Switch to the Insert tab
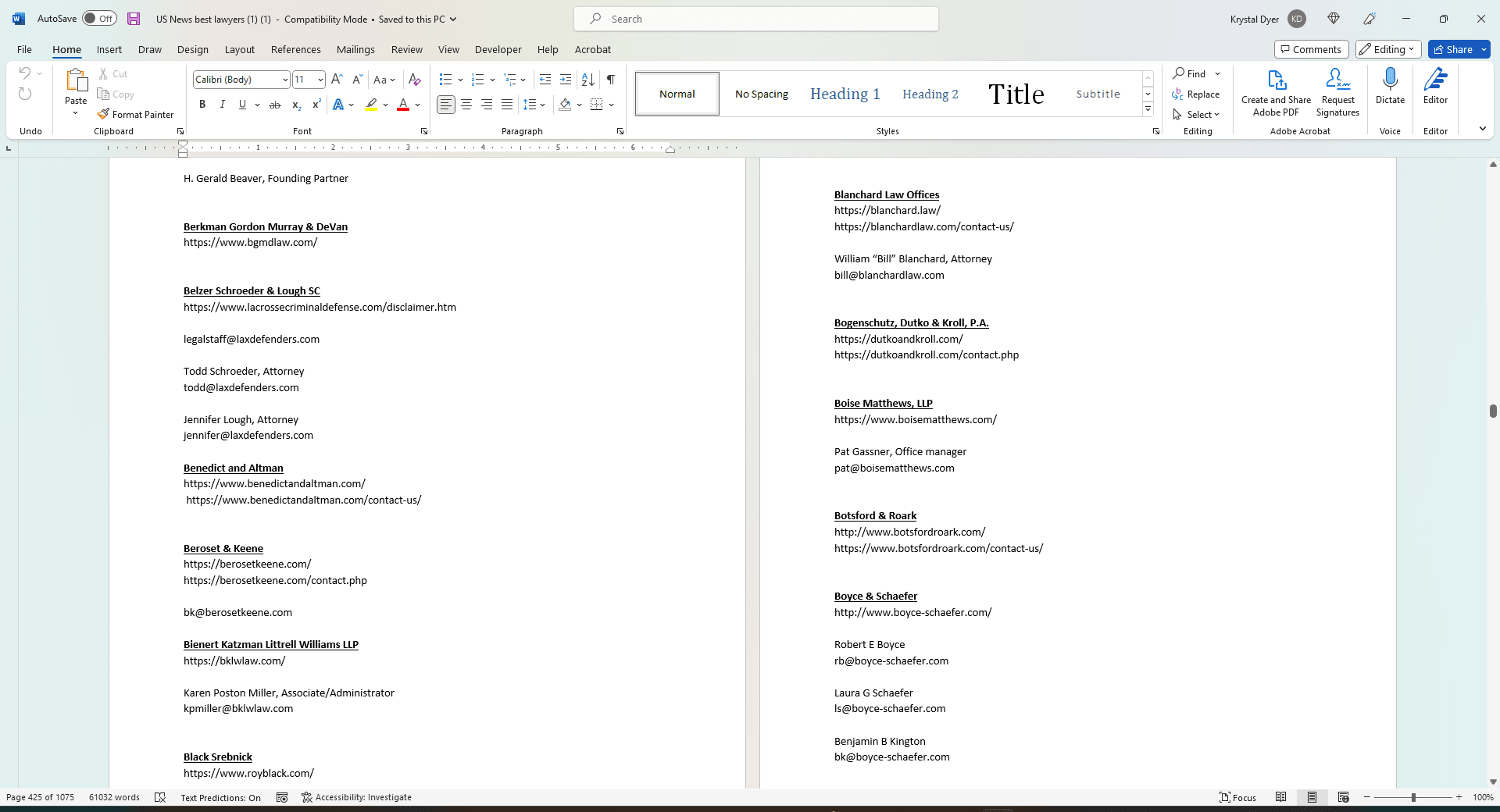This screenshot has height=812, width=1500. click(109, 49)
